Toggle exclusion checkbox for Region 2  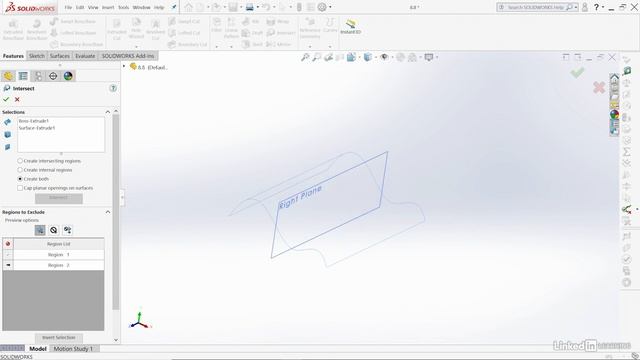tap(8, 265)
